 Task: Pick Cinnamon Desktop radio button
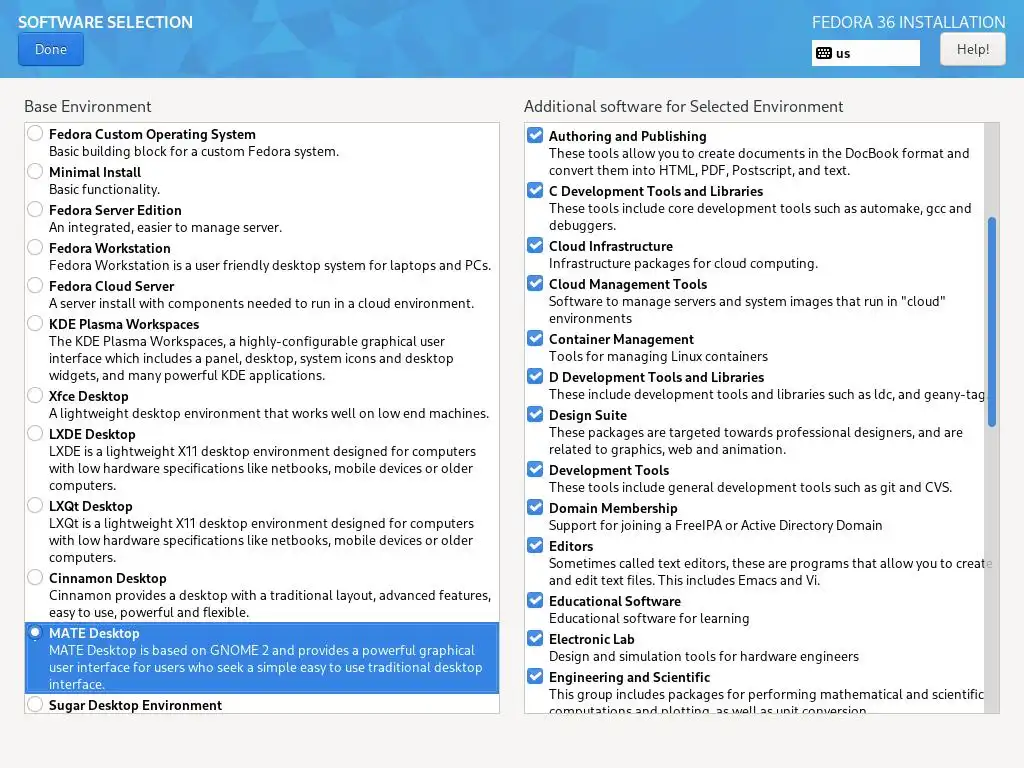(35, 577)
